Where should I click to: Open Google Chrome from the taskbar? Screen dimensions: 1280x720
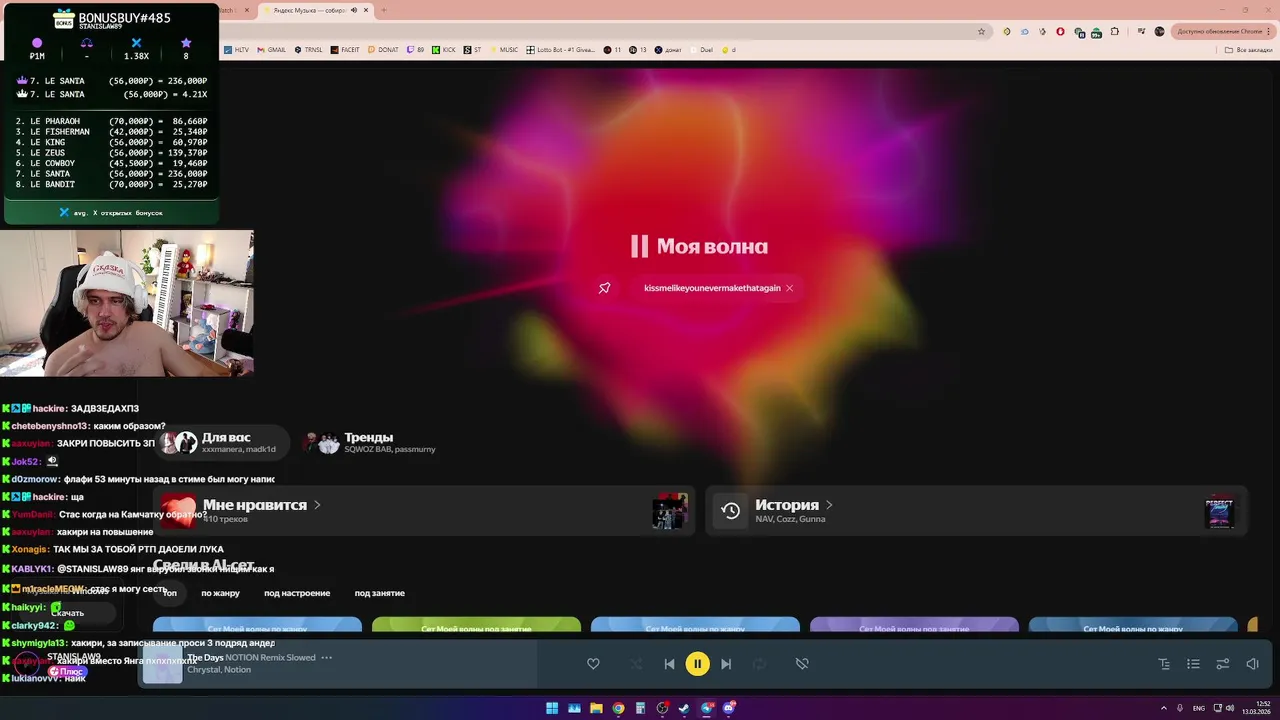[618, 708]
